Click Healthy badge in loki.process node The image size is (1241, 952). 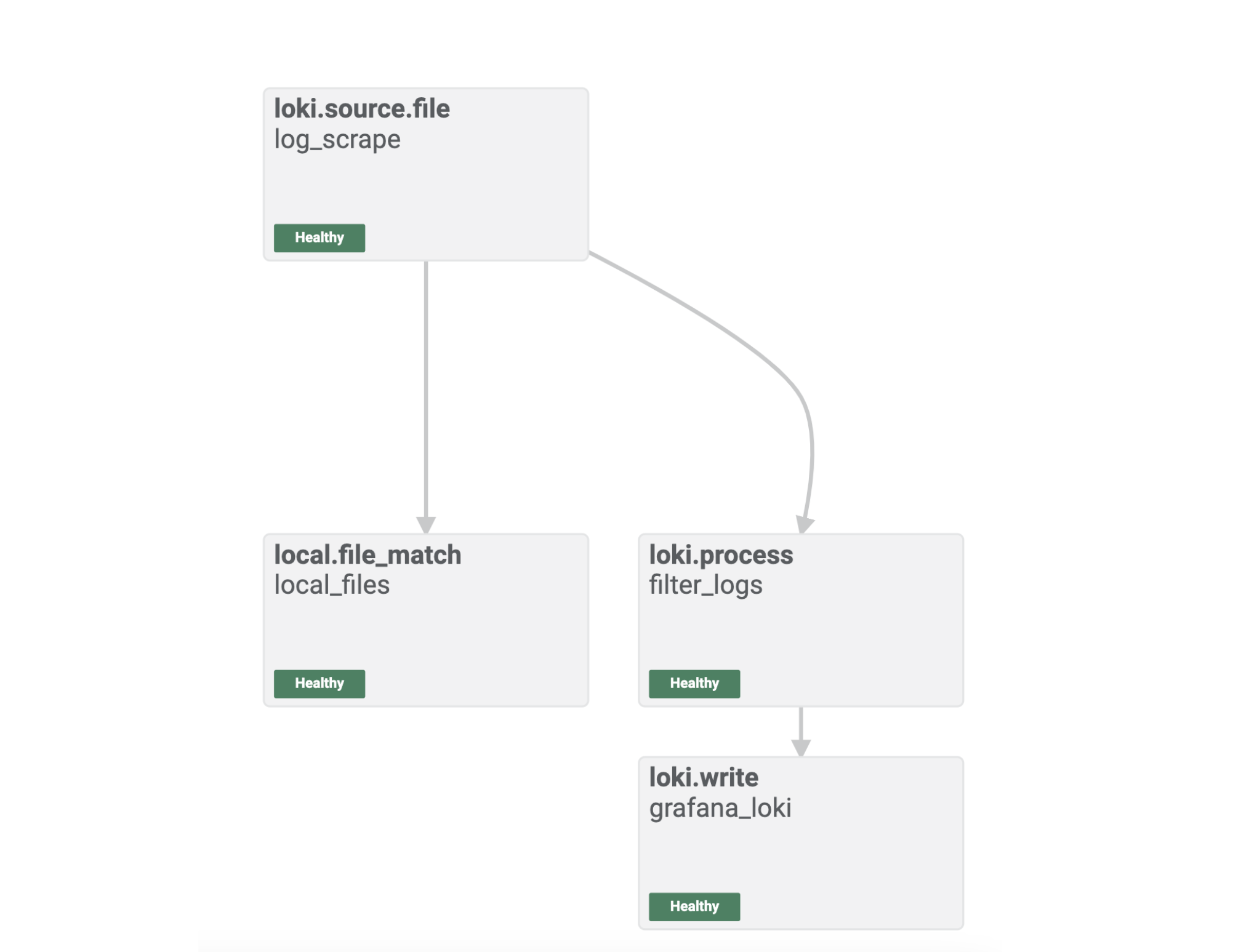[x=694, y=684]
